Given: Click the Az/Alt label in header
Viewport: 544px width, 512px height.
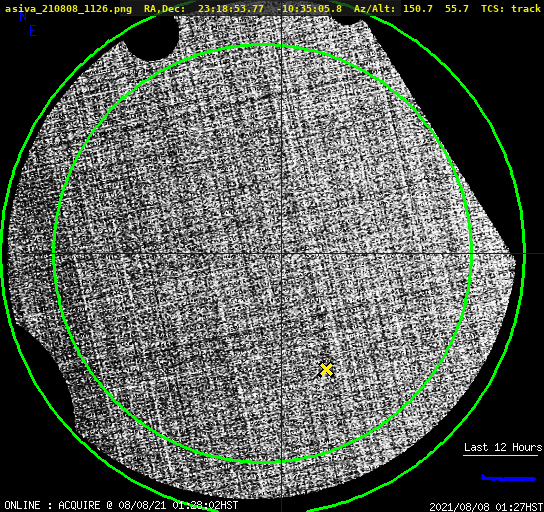Looking at the screenshot, I should pos(375,9).
